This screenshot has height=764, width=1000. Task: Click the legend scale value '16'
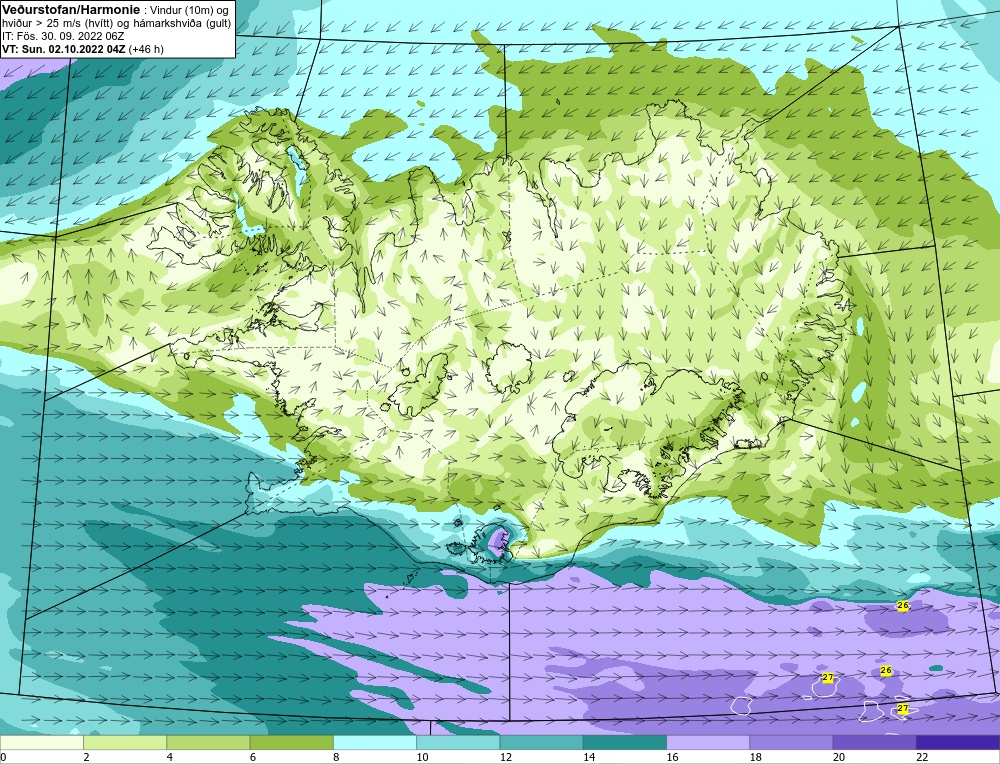tap(672, 757)
